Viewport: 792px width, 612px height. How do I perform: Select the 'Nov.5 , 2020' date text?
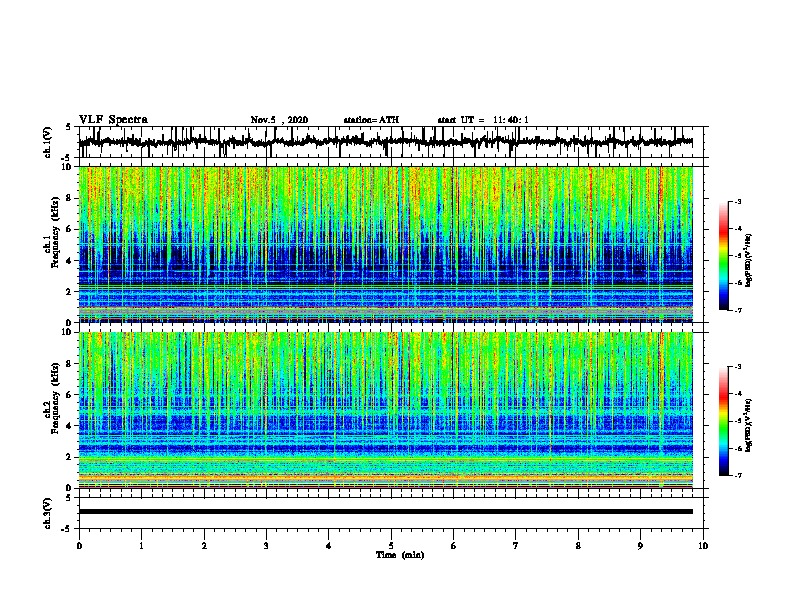[279, 120]
